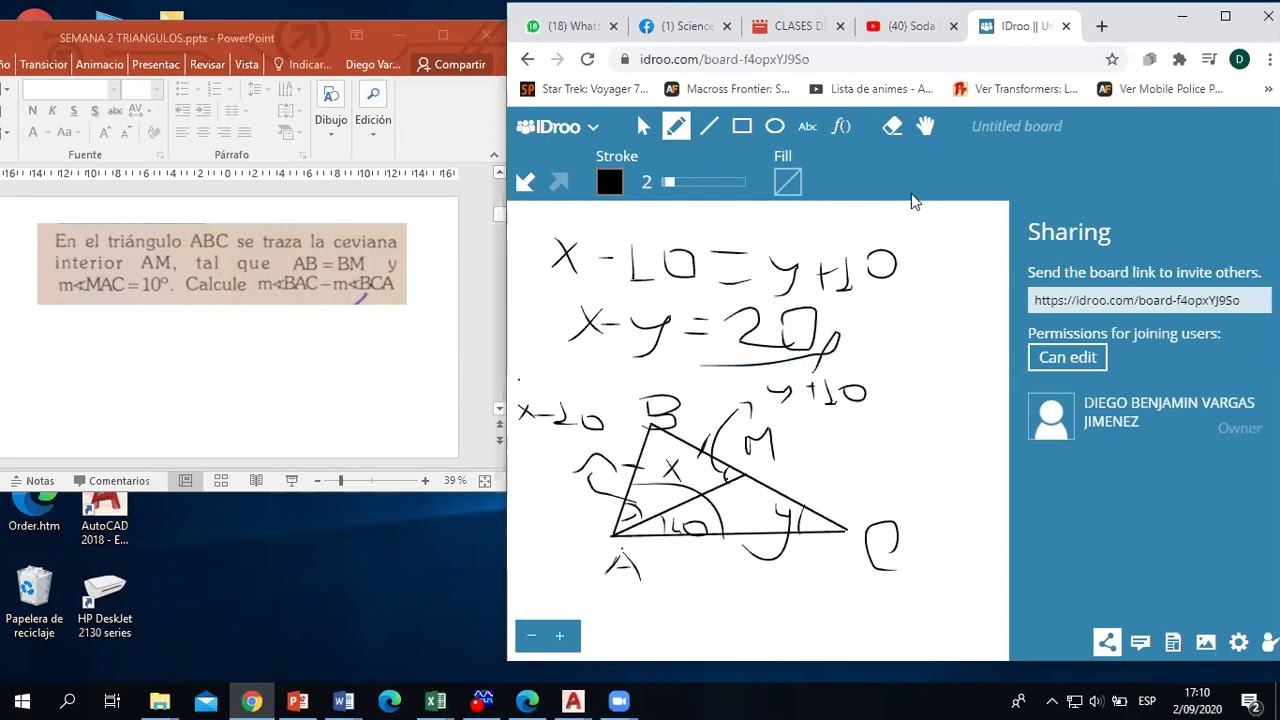Open Animaciones ribbon tab
1280x720 pixels.
(x=100, y=64)
